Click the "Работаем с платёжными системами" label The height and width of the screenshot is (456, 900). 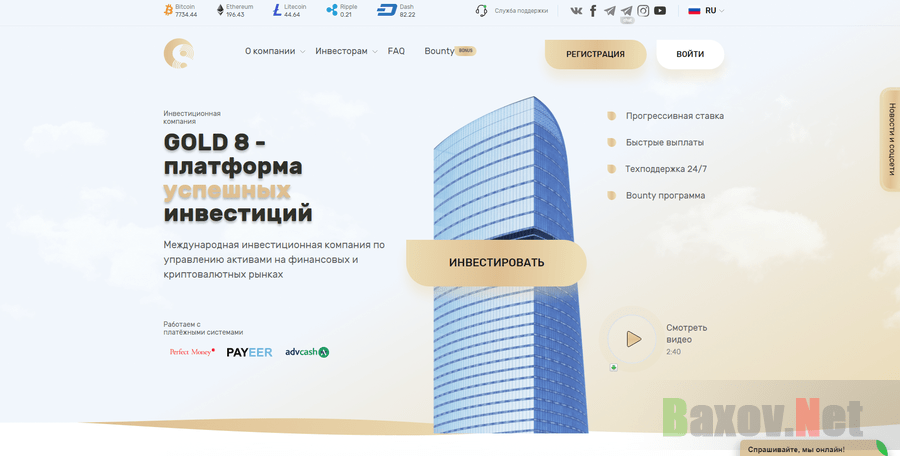point(203,329)
